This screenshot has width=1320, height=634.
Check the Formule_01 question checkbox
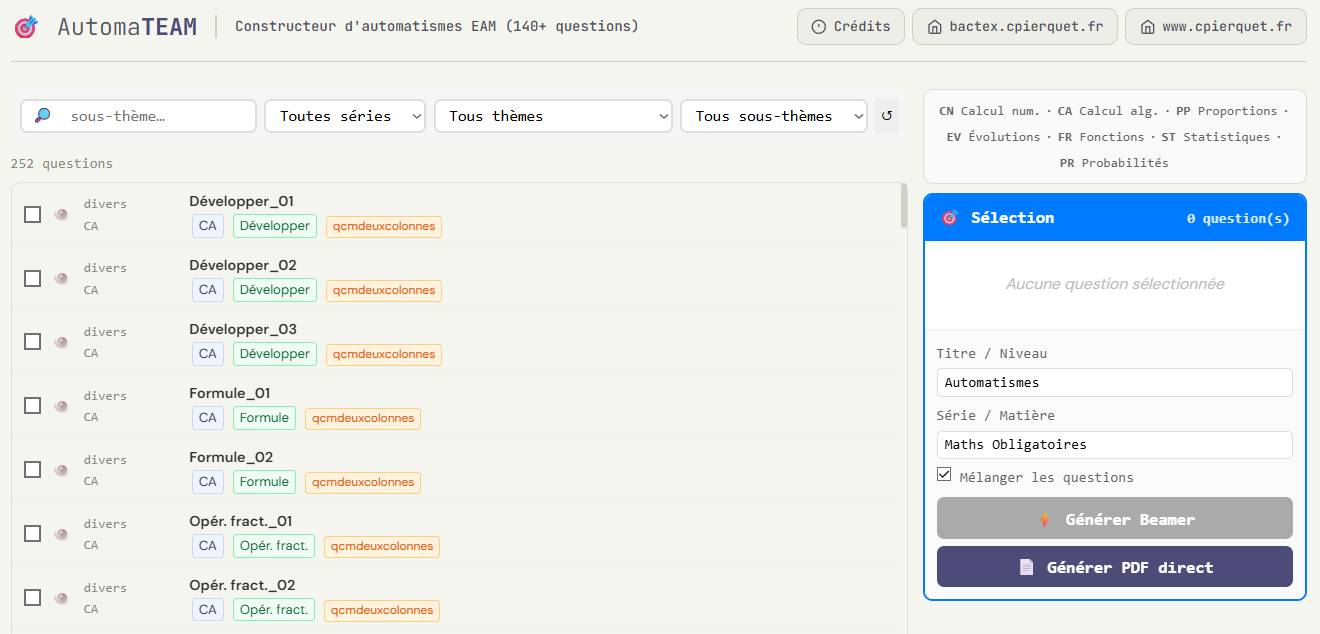(x=33, y=406)
